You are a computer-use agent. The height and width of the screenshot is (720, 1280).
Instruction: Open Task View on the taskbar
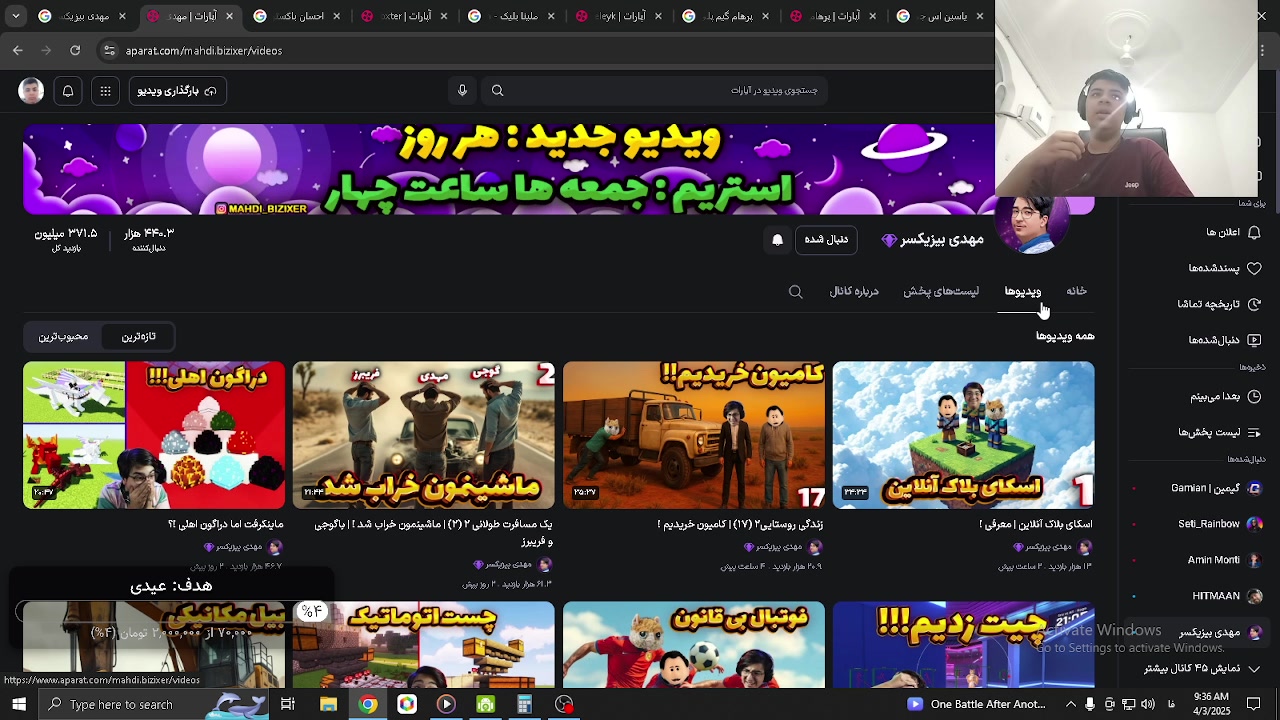pyautogui.click(x=288, y=705)
